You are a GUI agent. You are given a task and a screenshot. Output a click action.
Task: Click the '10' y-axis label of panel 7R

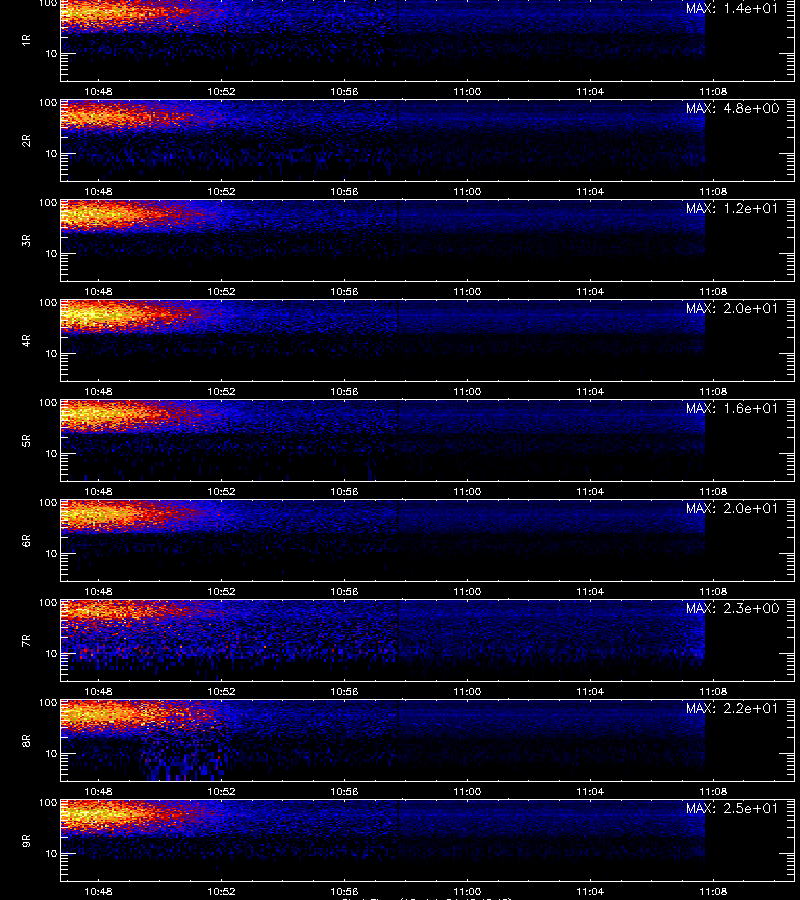(51, 653)
